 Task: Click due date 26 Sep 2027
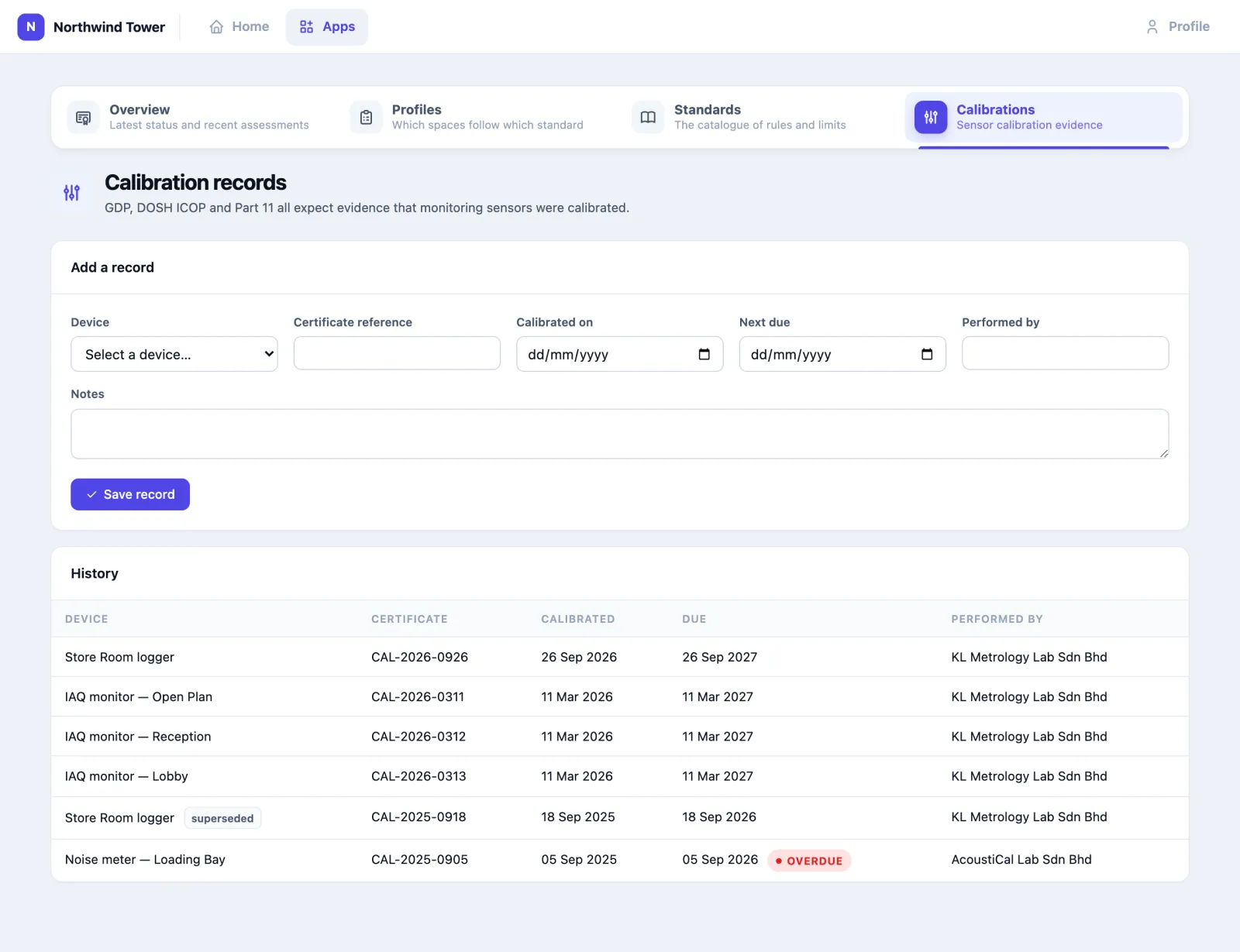click(719, 657)
